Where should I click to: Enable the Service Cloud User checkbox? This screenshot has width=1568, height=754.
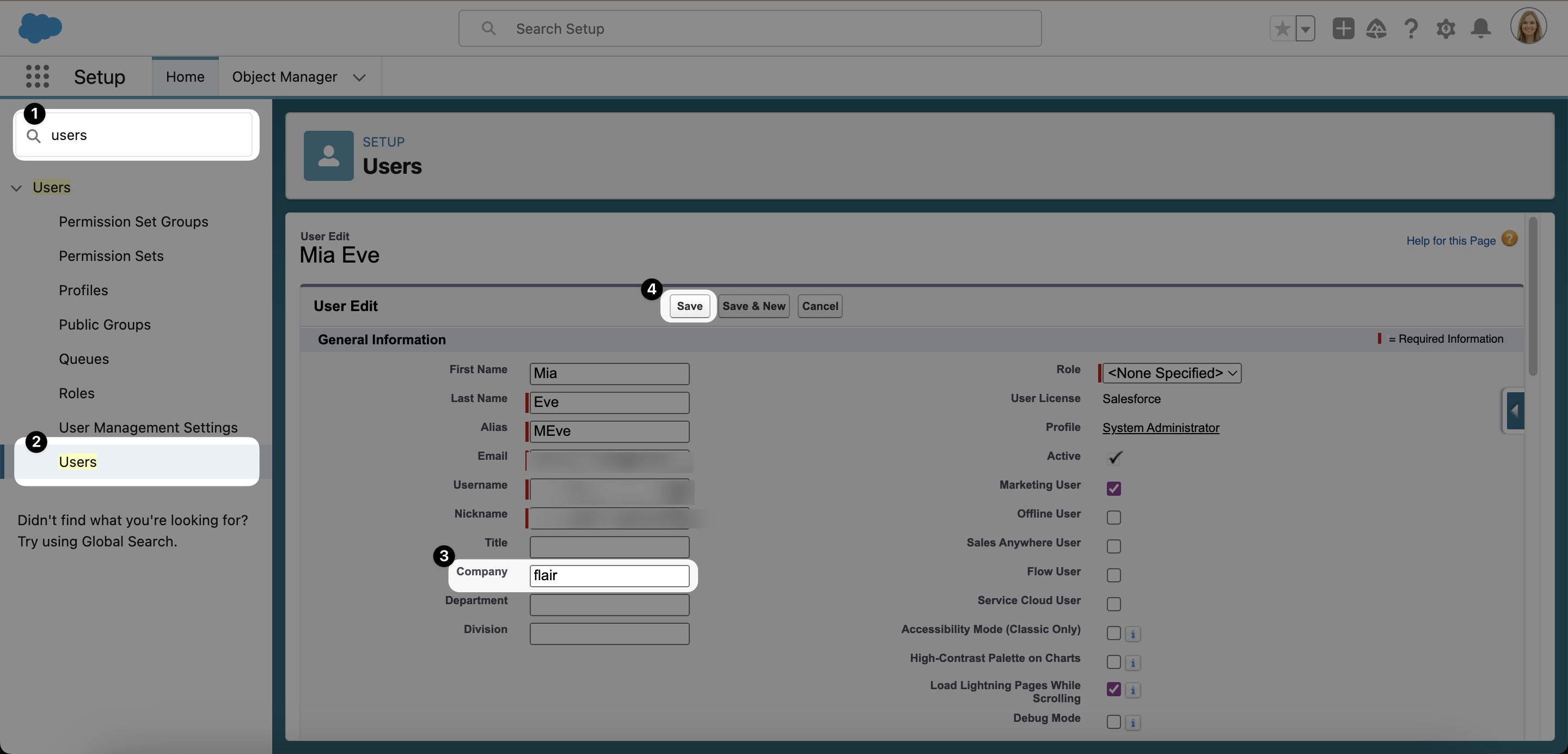tap(1114, 604)
